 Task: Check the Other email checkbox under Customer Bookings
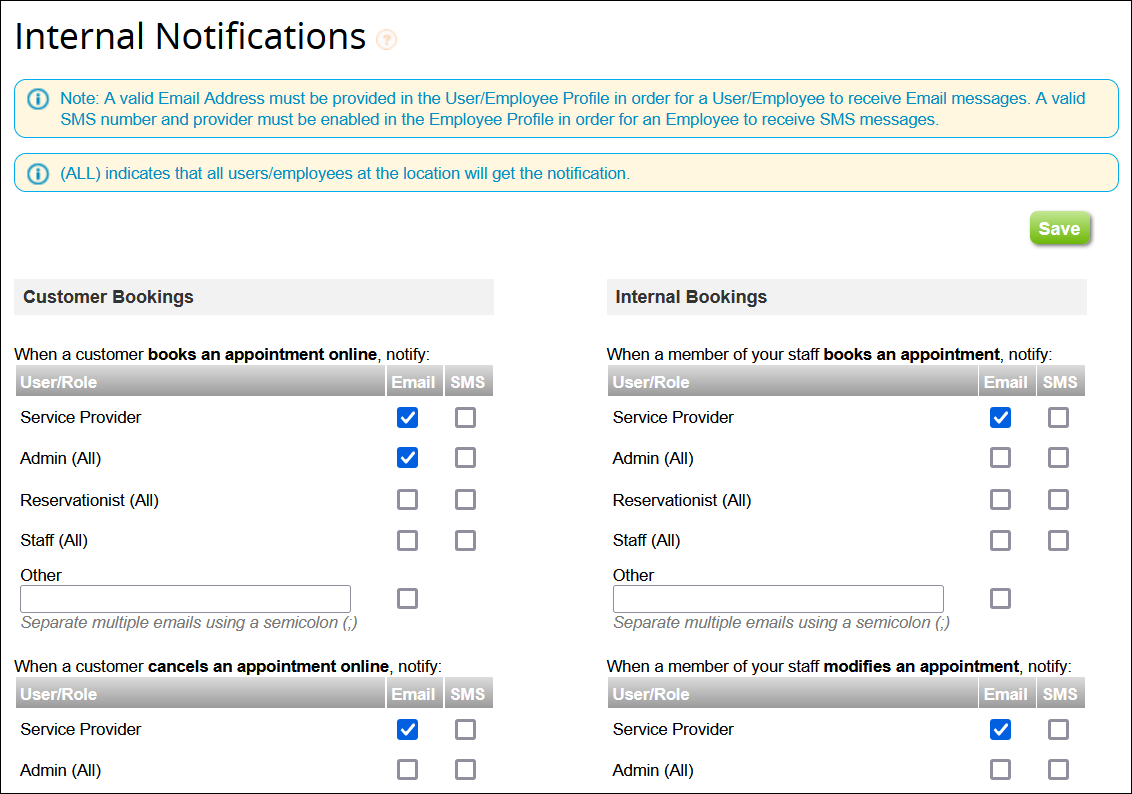click(407, 598)
